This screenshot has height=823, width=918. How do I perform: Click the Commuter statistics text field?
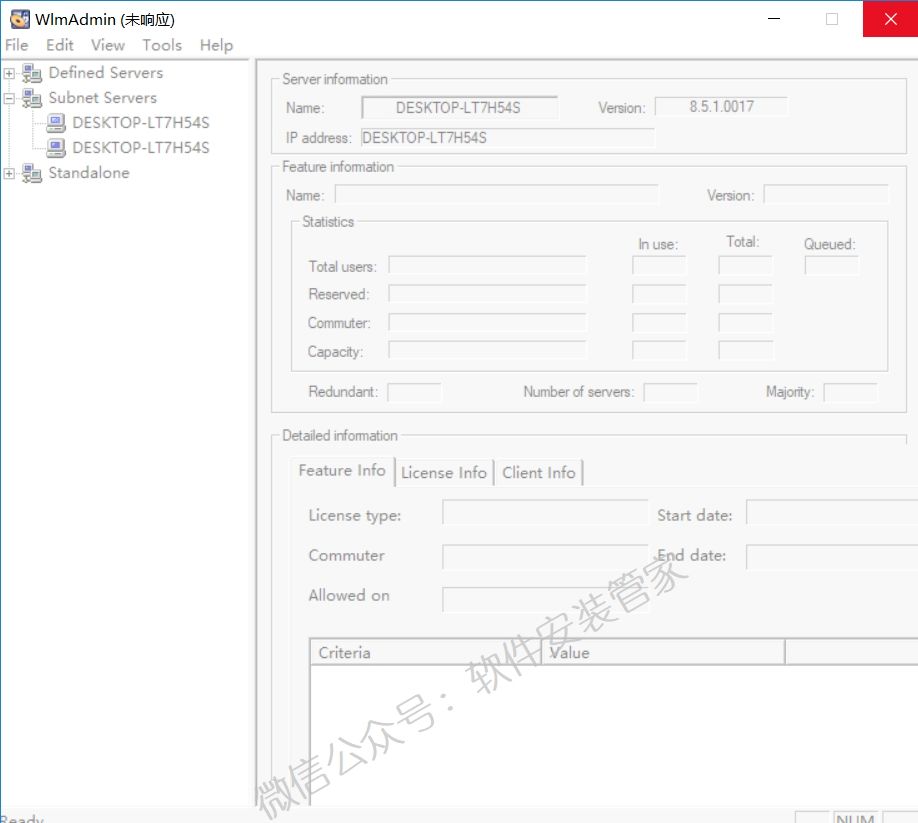(487, 322)
